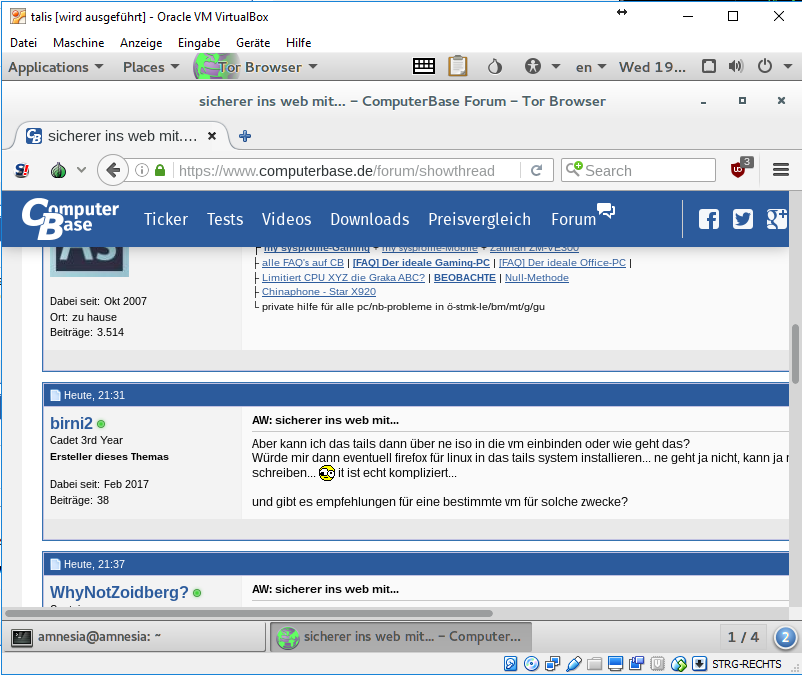Click the clock showing Wed 19

[652, 67]
